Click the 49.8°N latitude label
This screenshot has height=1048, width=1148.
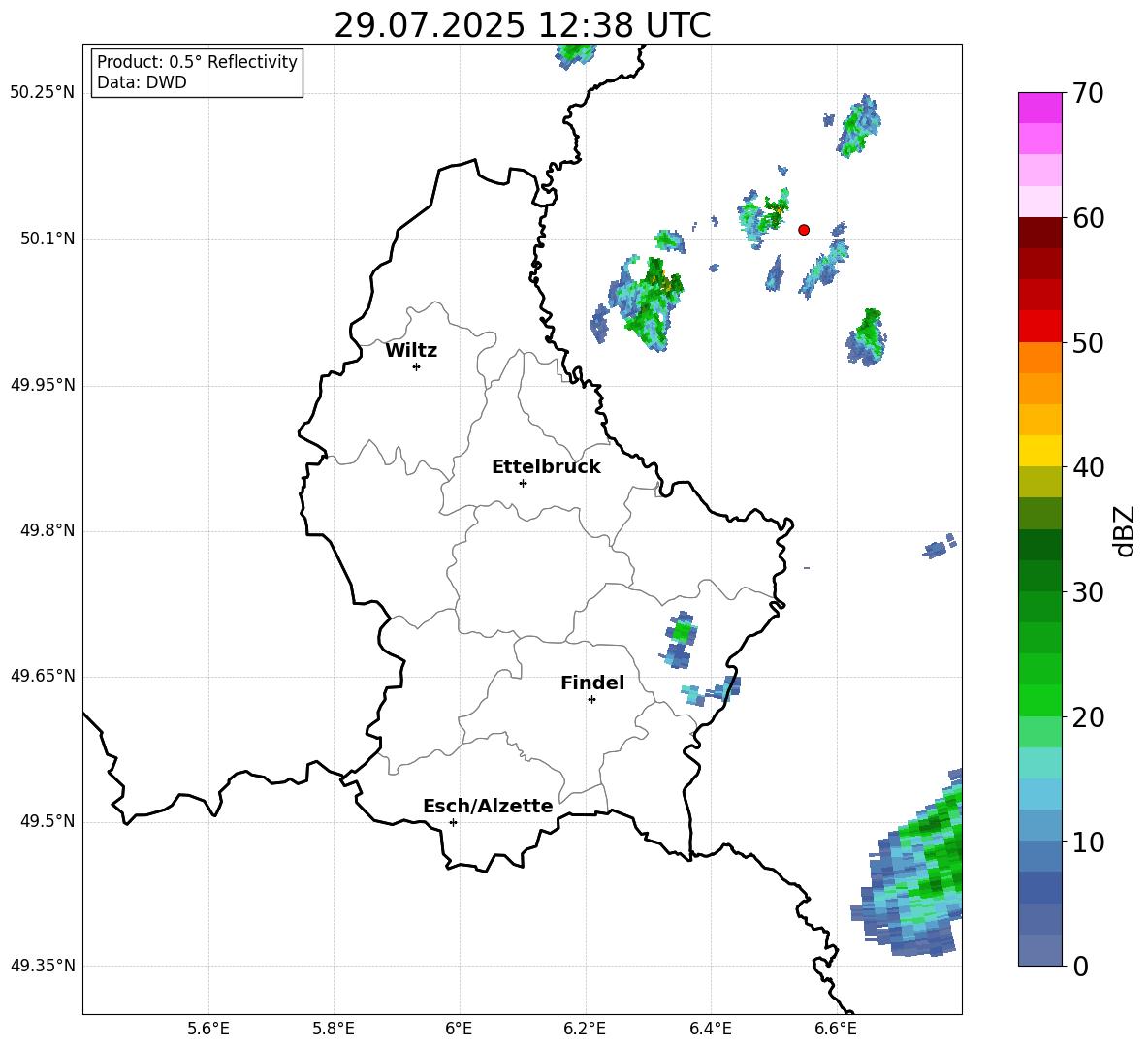(47, 530)
